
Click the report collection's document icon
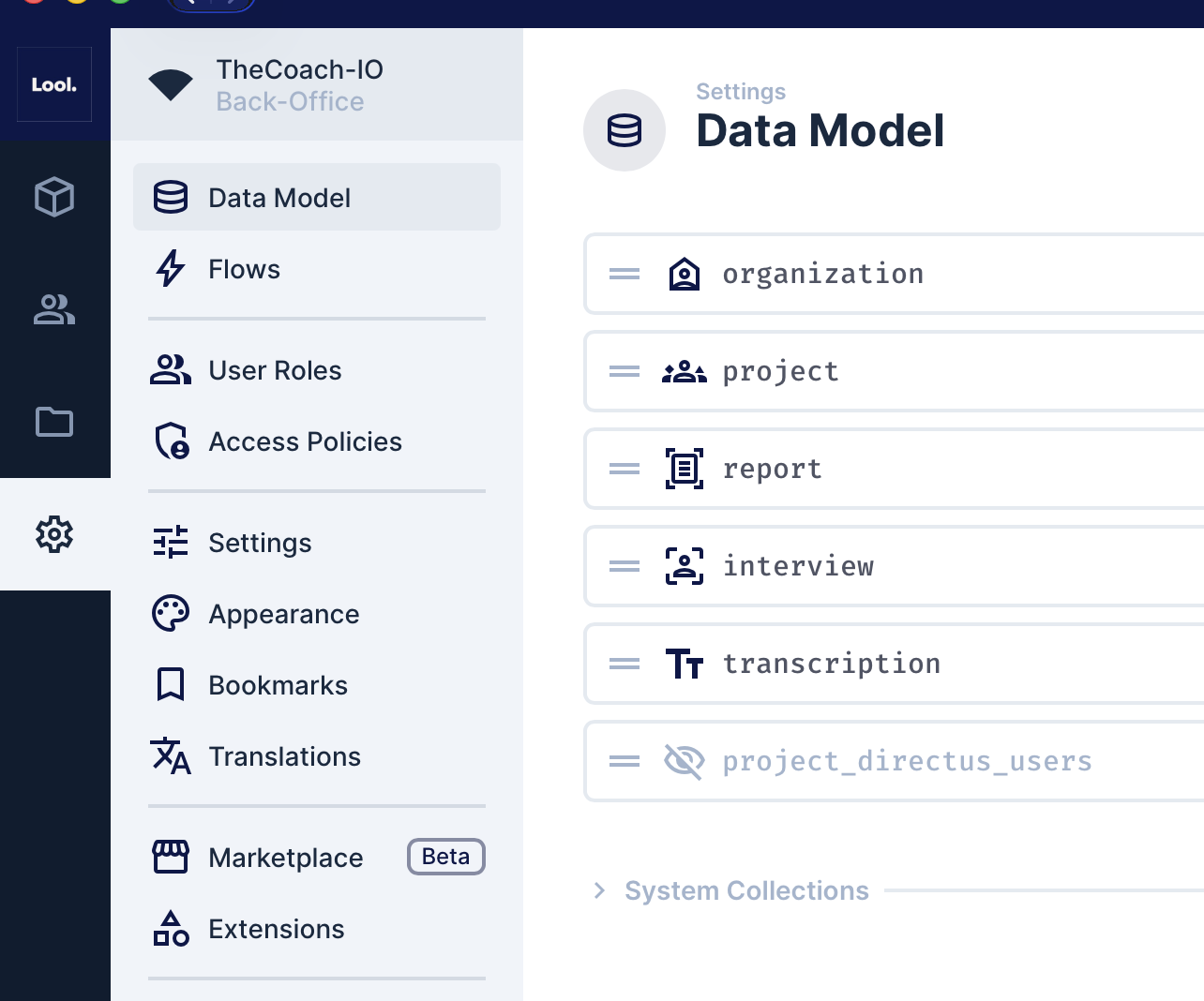[685, 469]
